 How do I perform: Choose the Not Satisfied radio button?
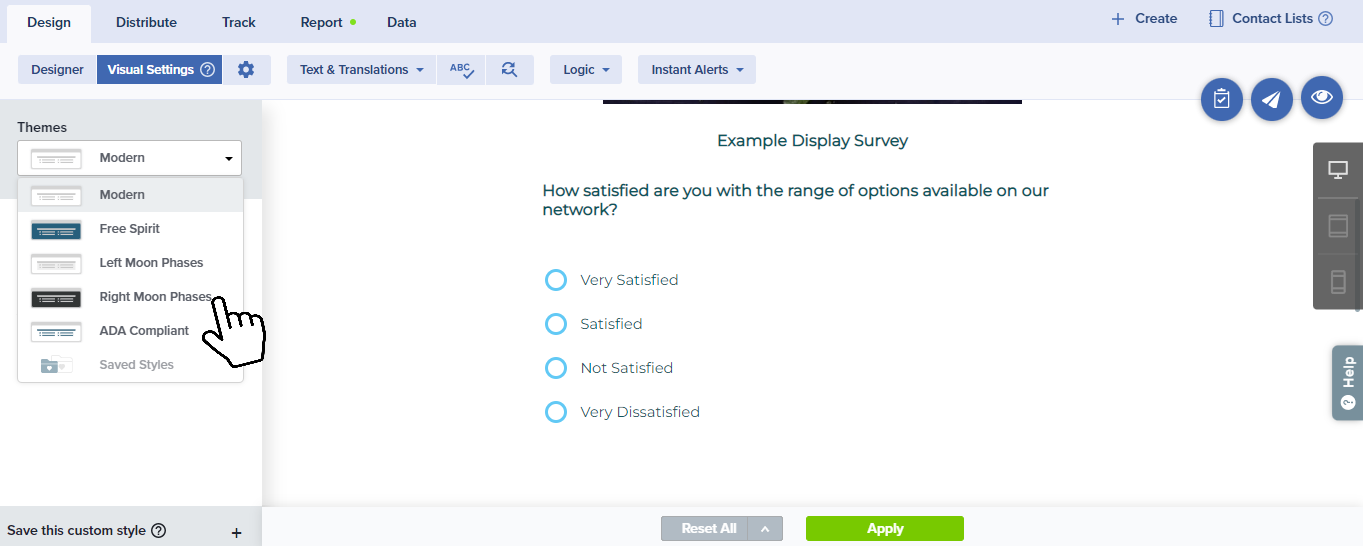pyautogui.click(x=556, y=368)
